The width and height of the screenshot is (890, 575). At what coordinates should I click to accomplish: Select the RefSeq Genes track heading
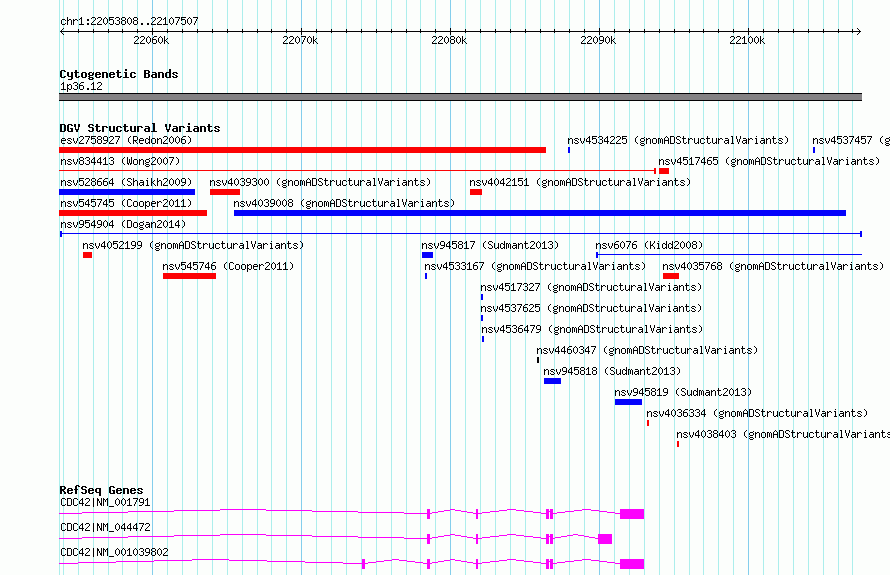(x=102, y=490)
